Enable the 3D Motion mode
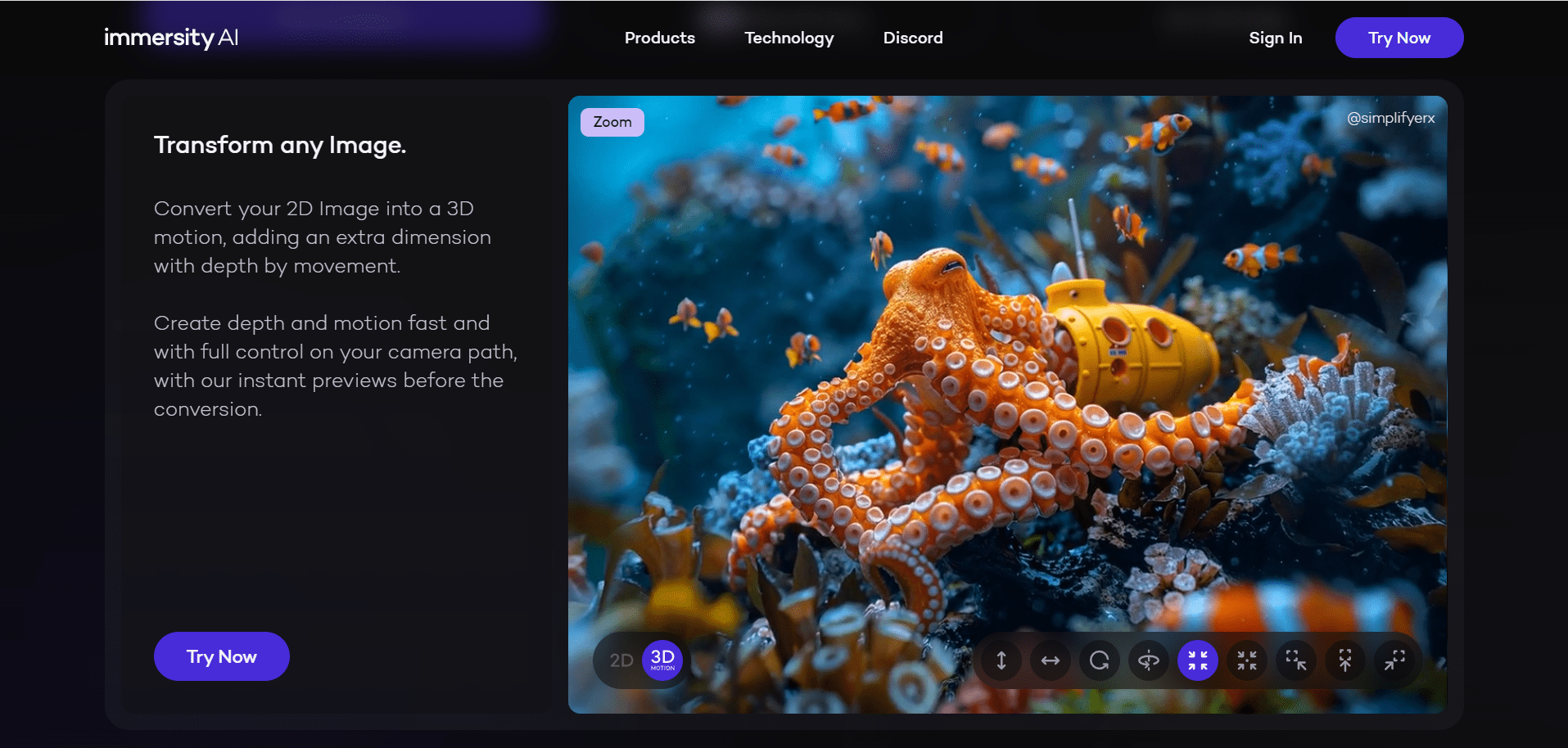Screen dimensions: 1568x748 pos(662,660)
